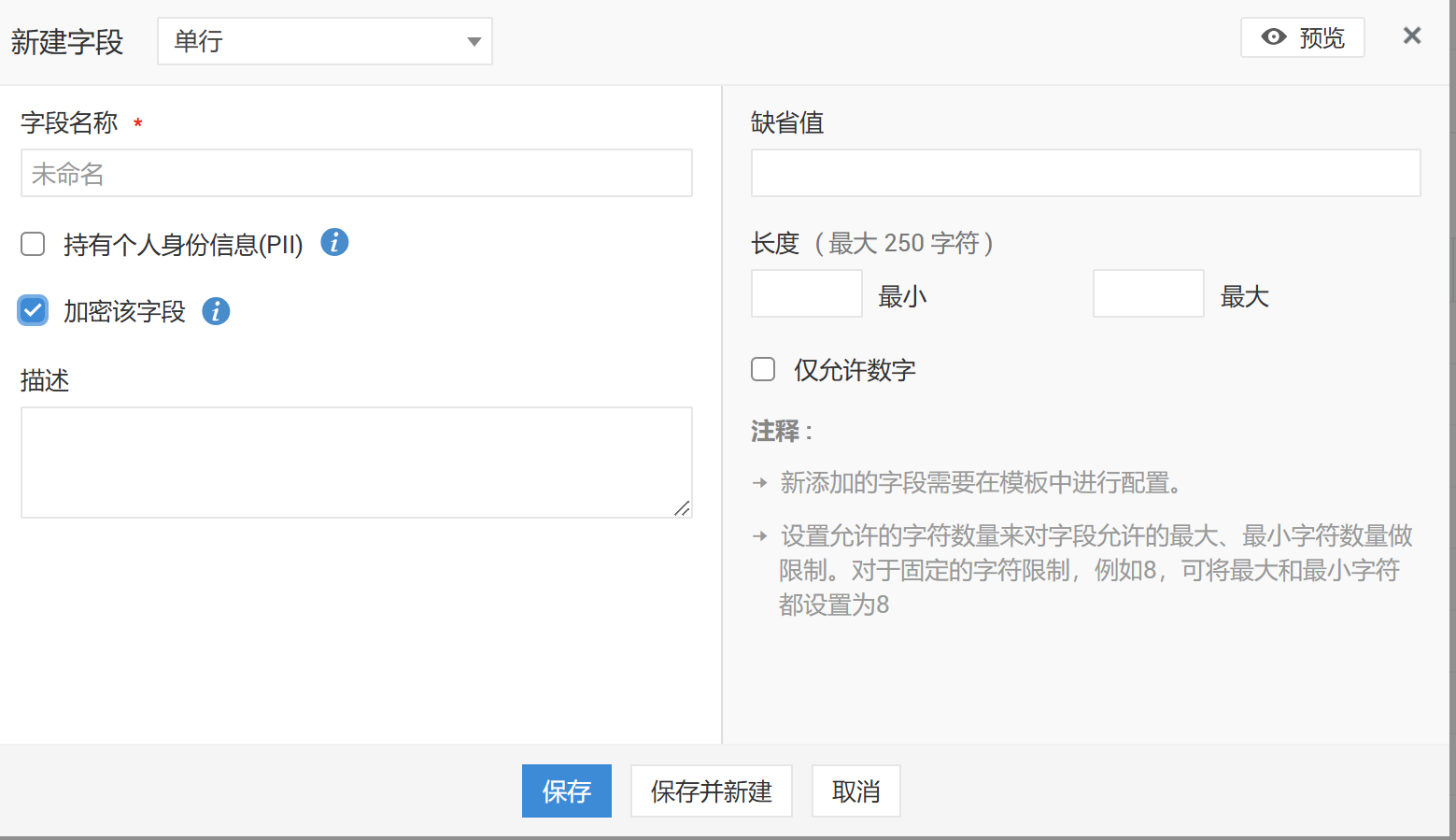Tick the 仅允许数字 checkbox
The height and width of the screenshot is (840, 1456).
tap(763, 369)
